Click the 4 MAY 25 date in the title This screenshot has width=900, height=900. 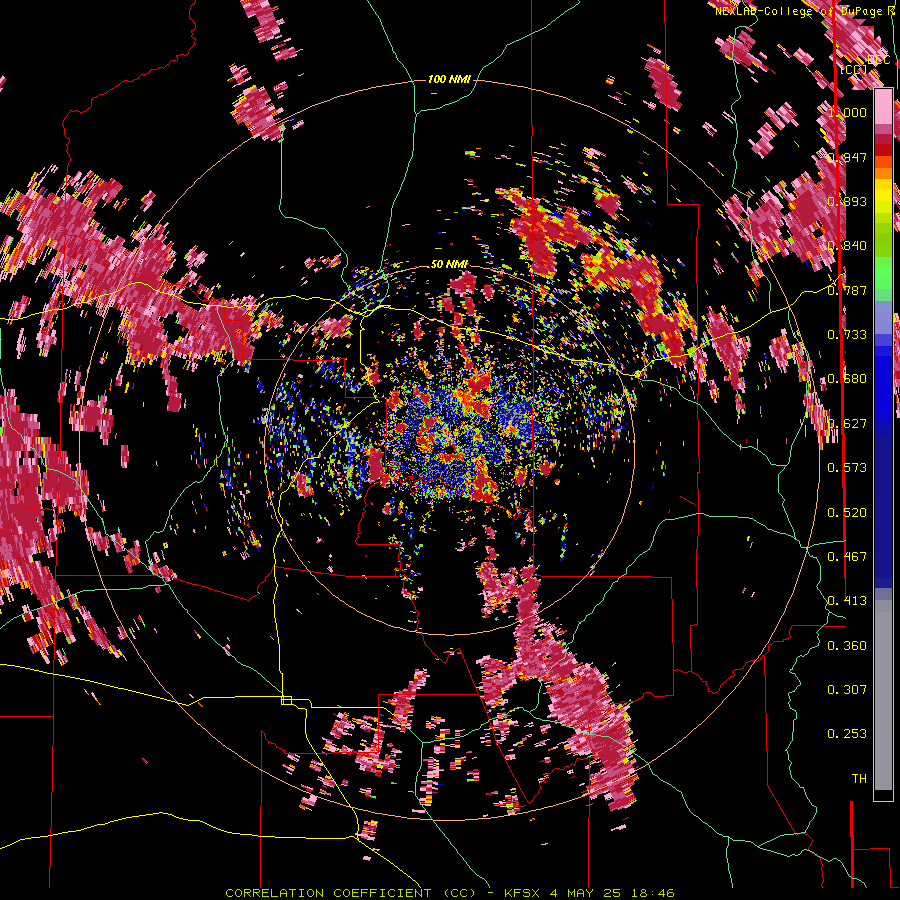(585, 893)
